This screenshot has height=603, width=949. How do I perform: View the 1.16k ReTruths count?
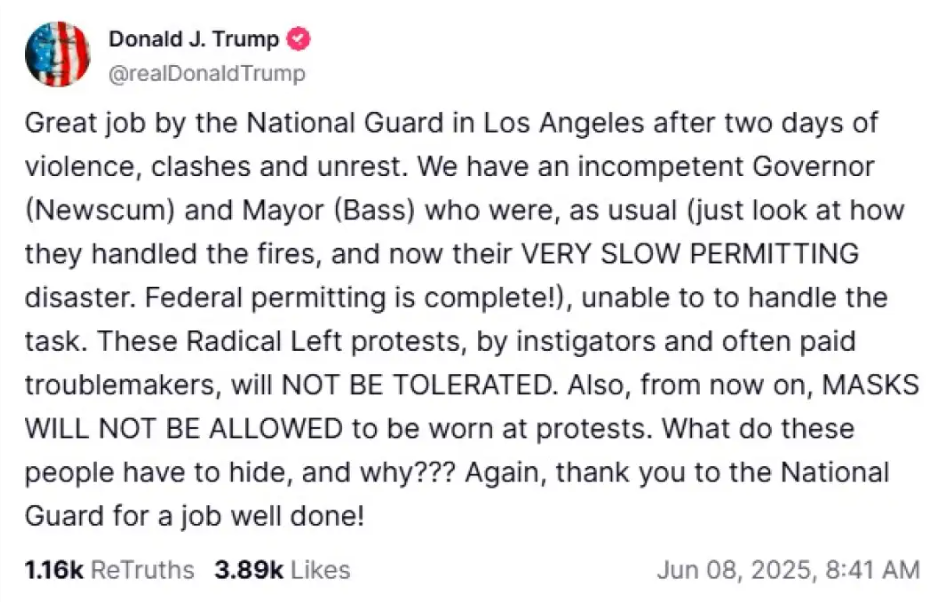point(54,570)
